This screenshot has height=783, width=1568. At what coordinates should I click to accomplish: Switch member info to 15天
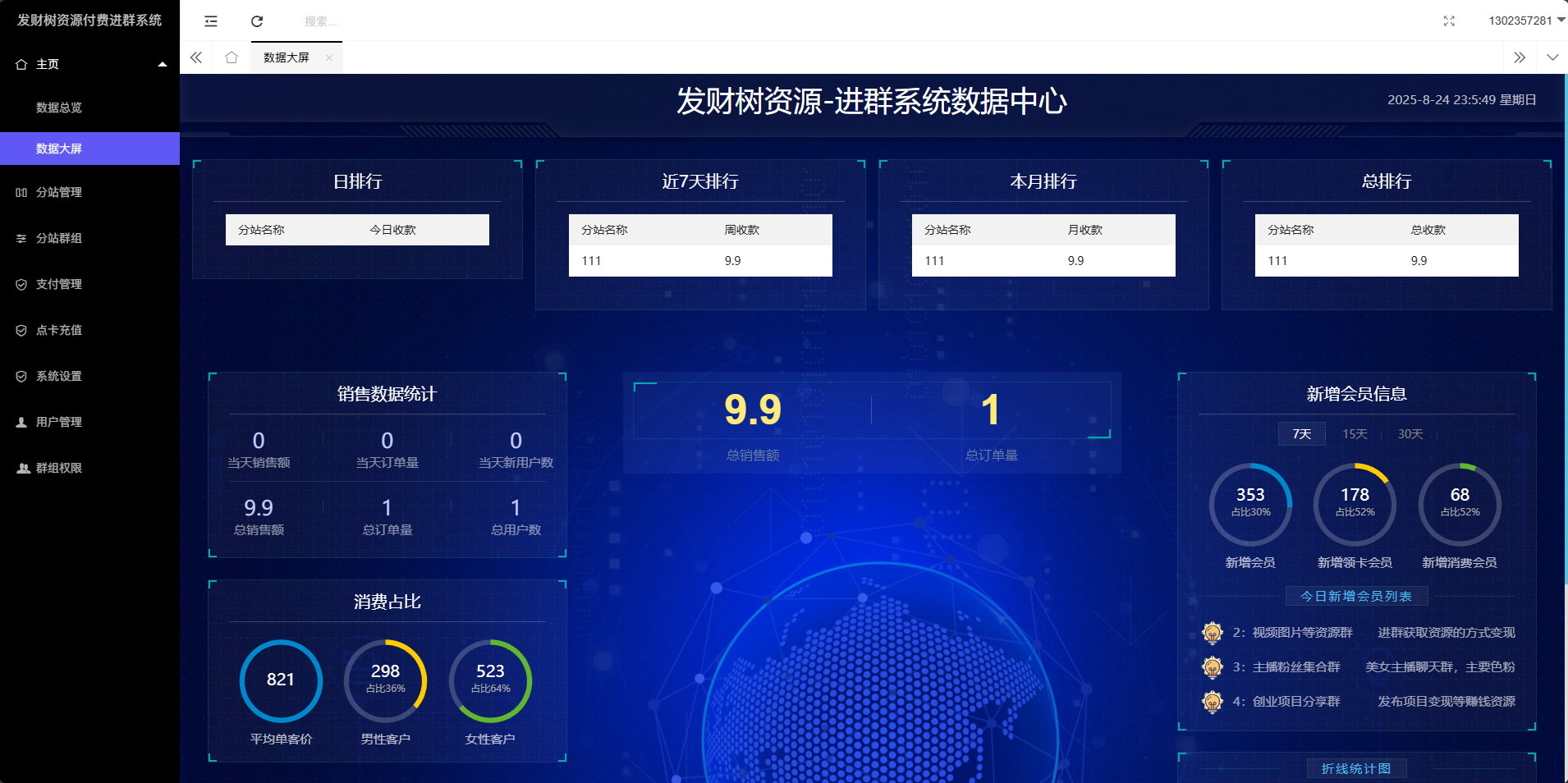pos(1355,434)
